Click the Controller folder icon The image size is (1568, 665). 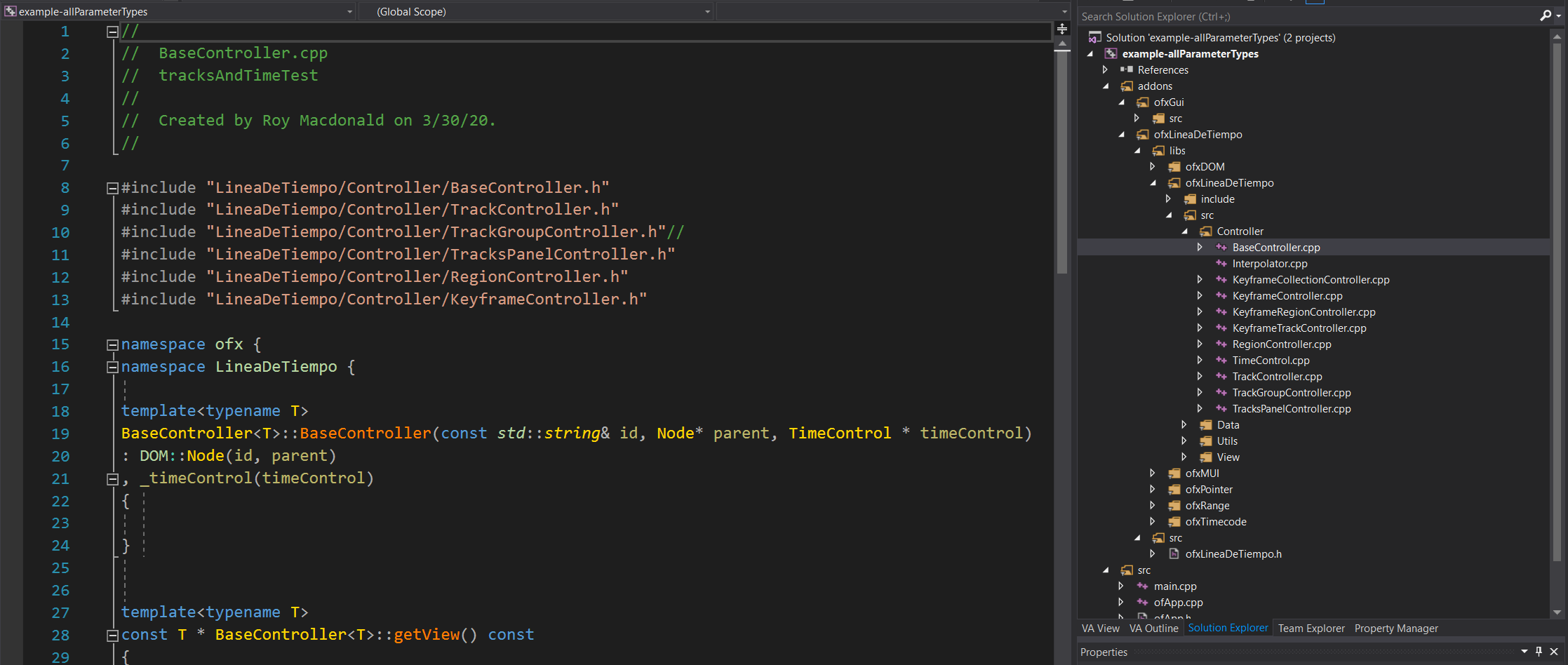pos(1206,231)
